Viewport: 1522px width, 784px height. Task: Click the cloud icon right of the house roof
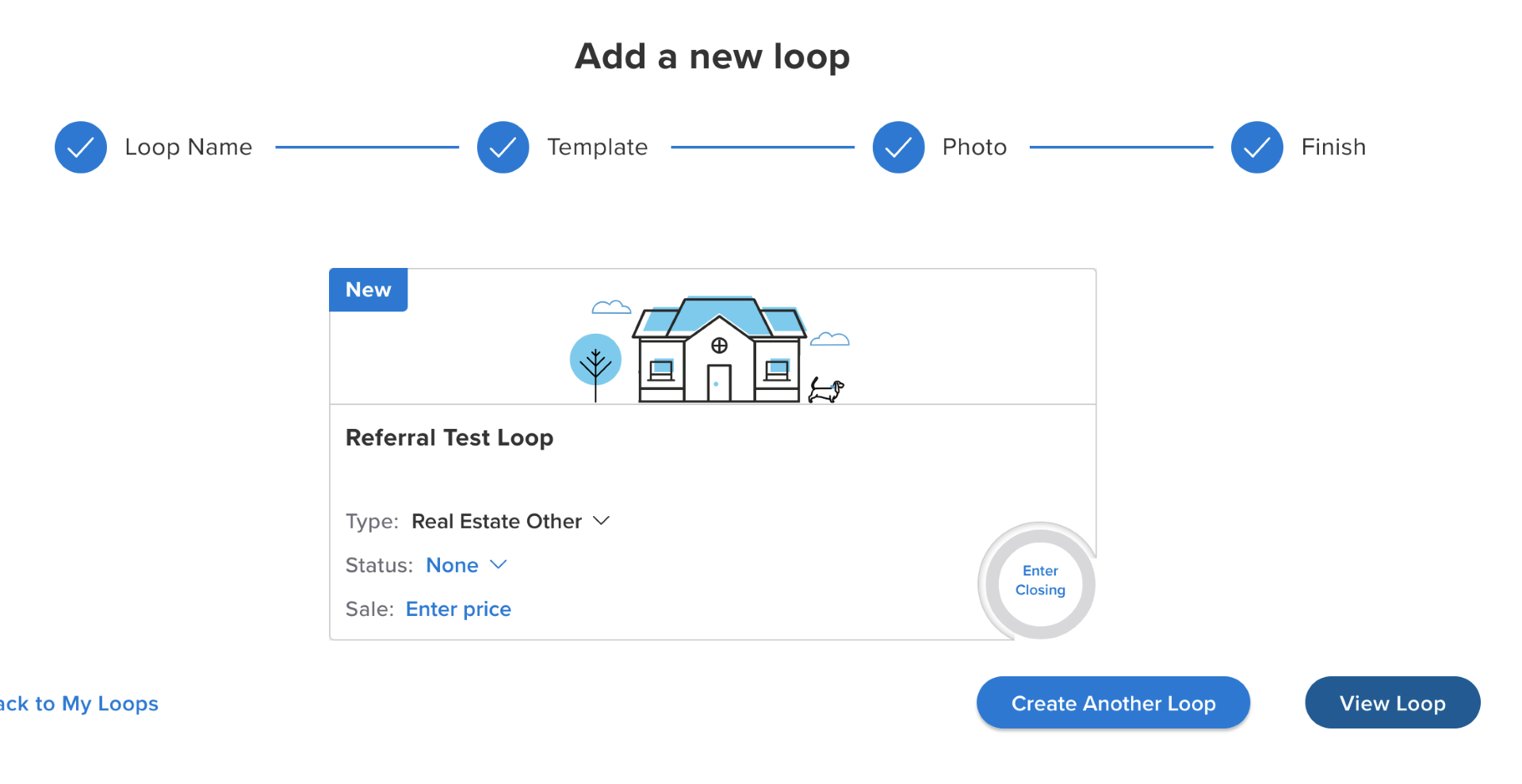(830, 339)
